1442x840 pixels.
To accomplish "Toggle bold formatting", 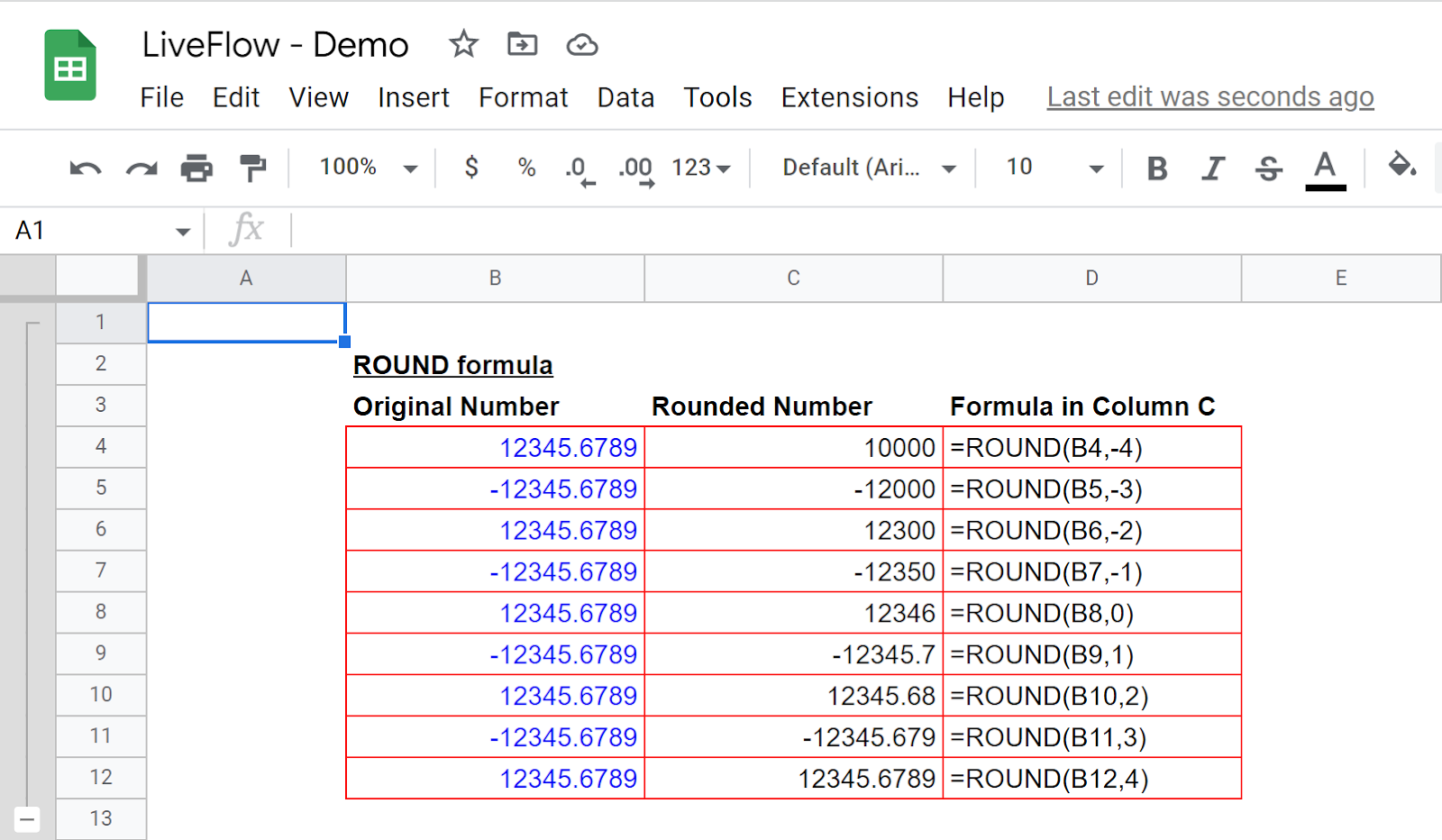I will 1157,169.
